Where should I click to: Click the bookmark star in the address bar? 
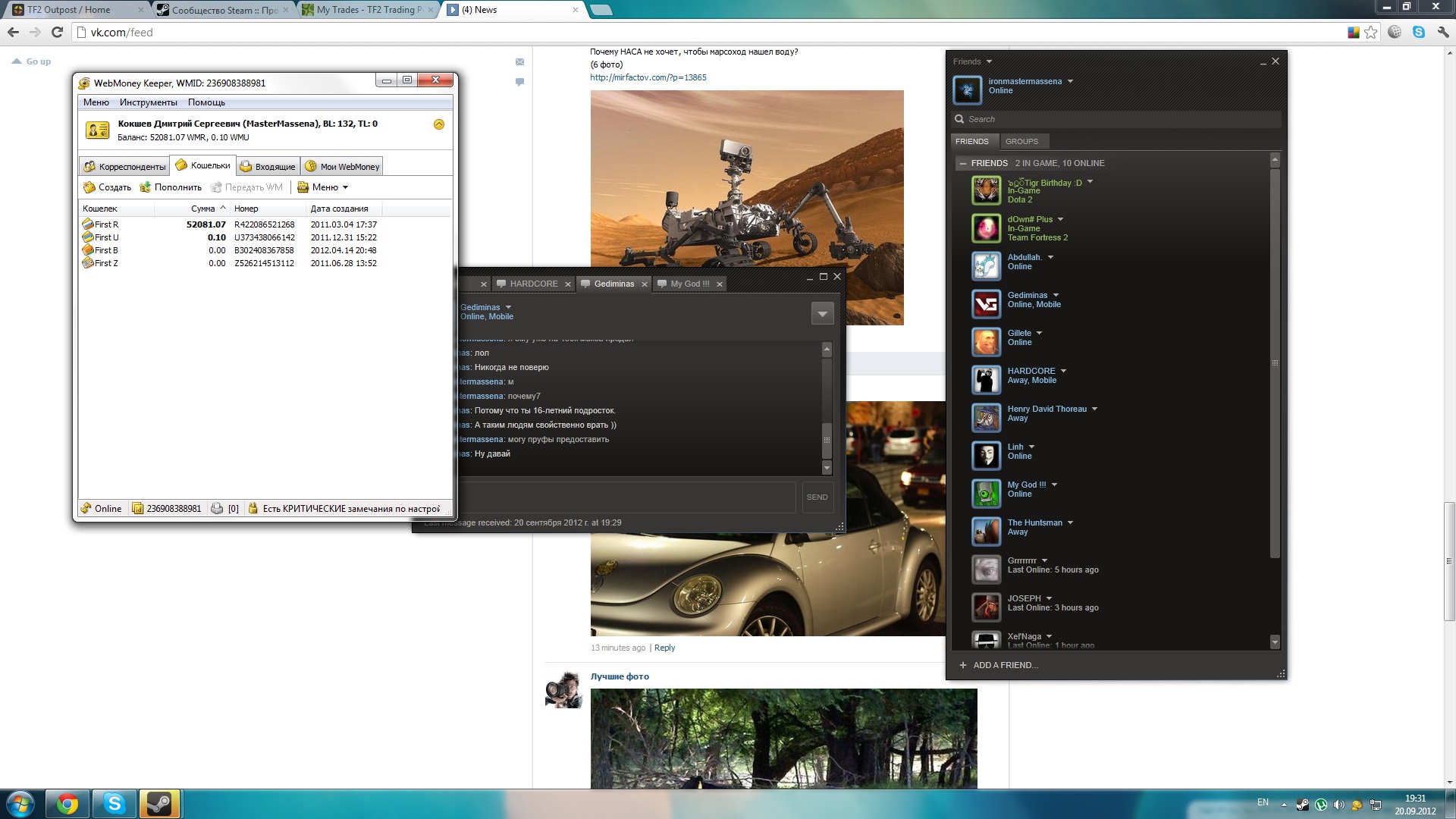pos(1370,33)
